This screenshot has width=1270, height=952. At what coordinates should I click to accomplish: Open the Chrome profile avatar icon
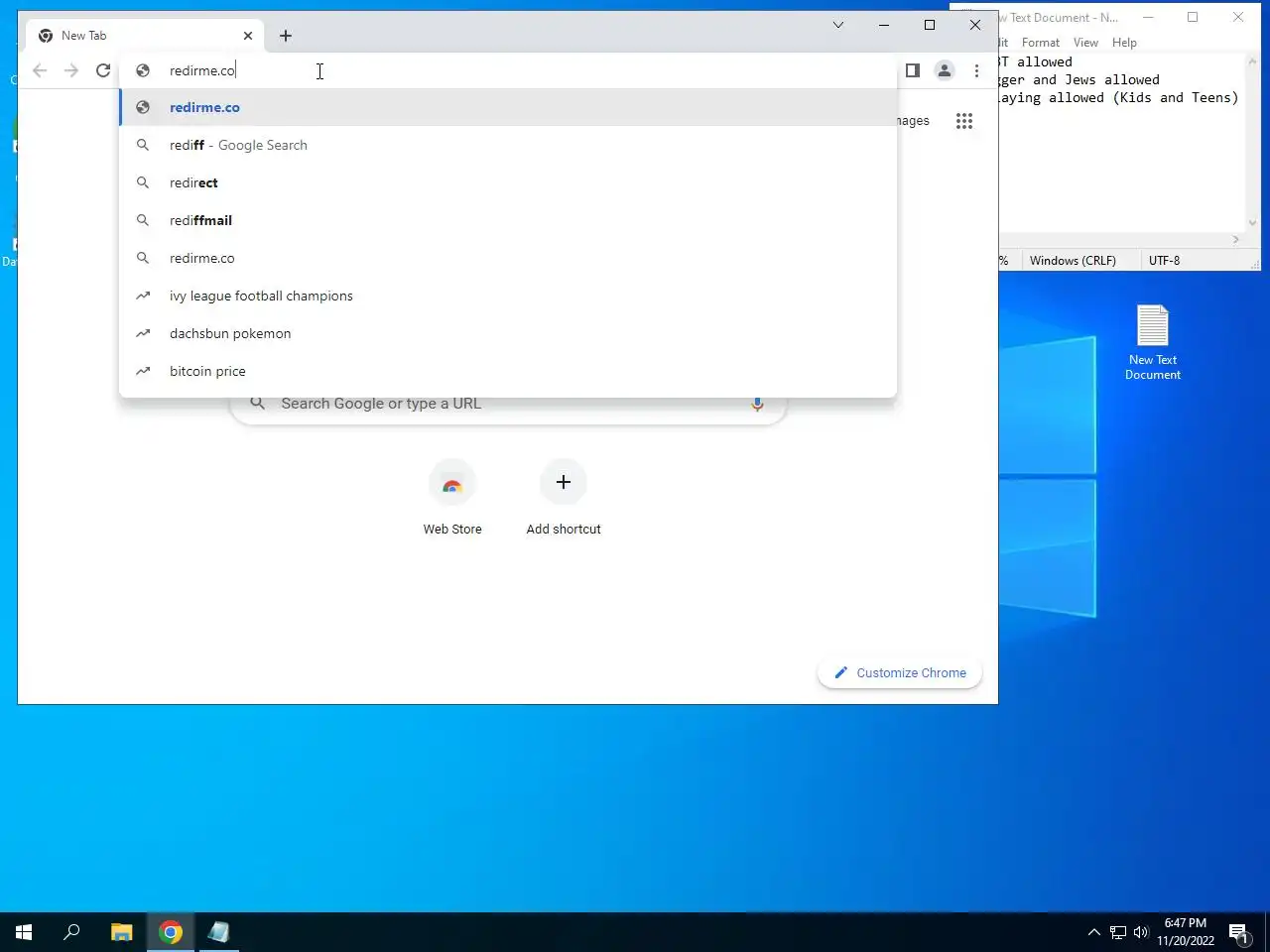coord(945,70)
